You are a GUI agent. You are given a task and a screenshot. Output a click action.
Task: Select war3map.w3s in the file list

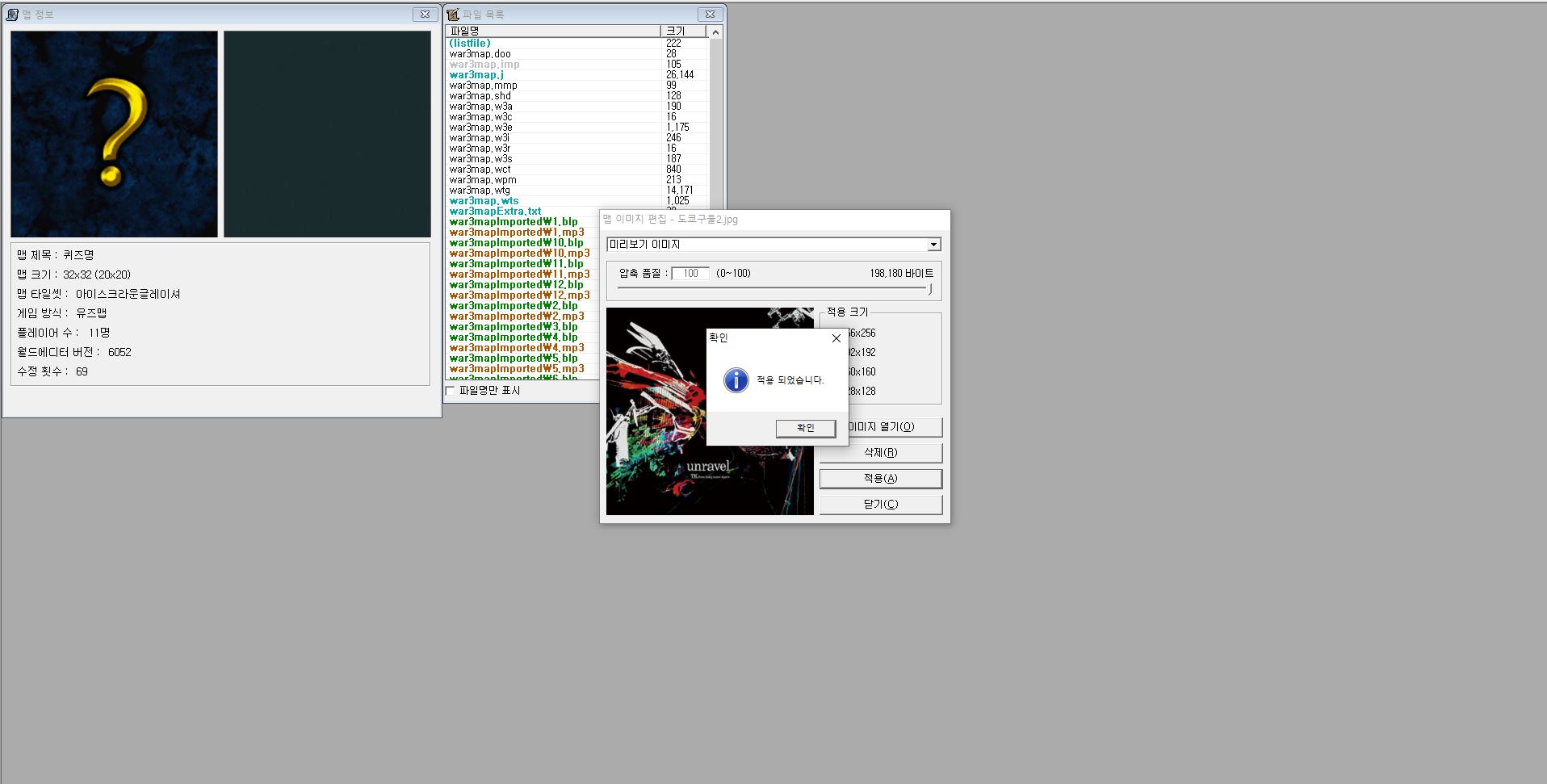tap(480, 159)
